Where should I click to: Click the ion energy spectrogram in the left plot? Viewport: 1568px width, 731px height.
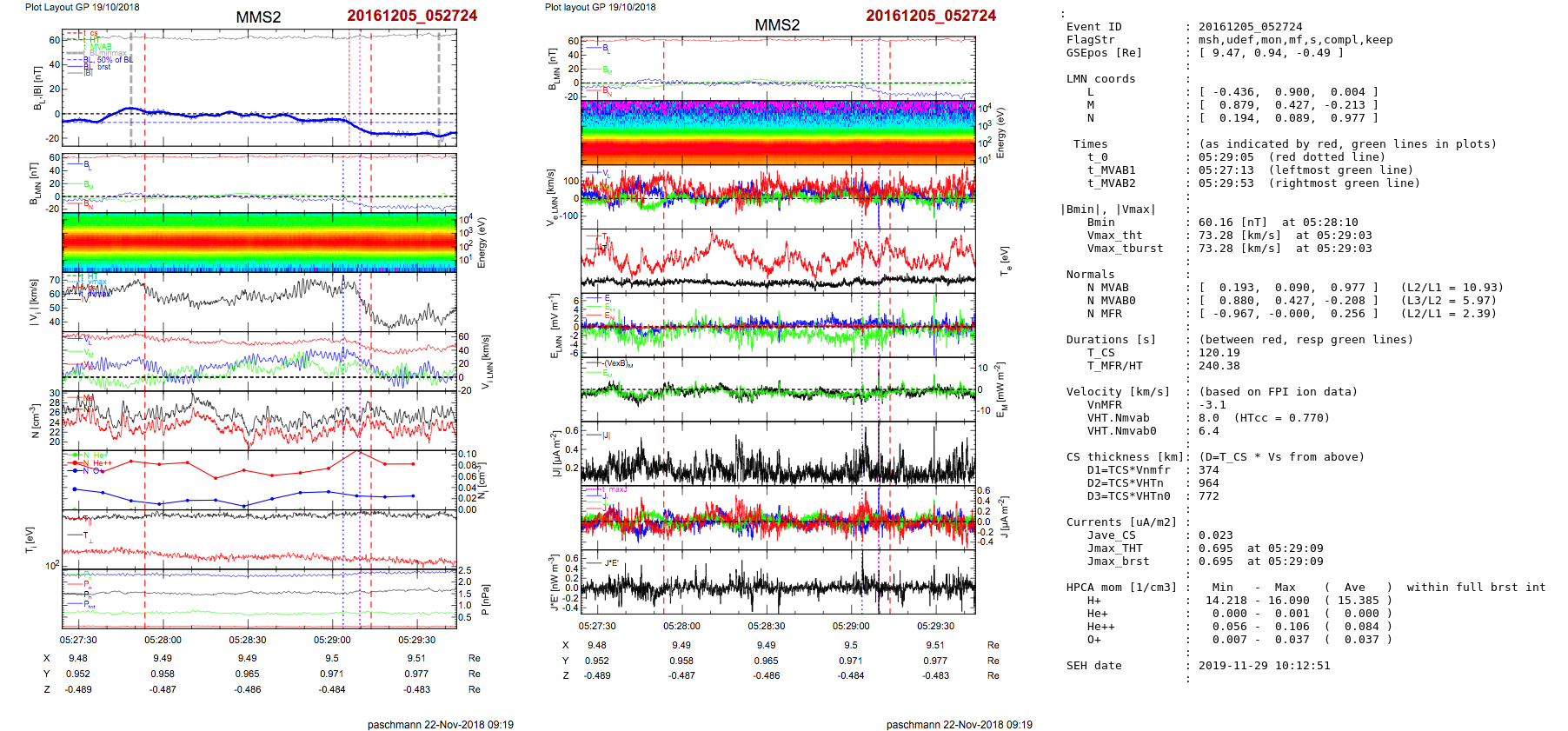[259, 242]
